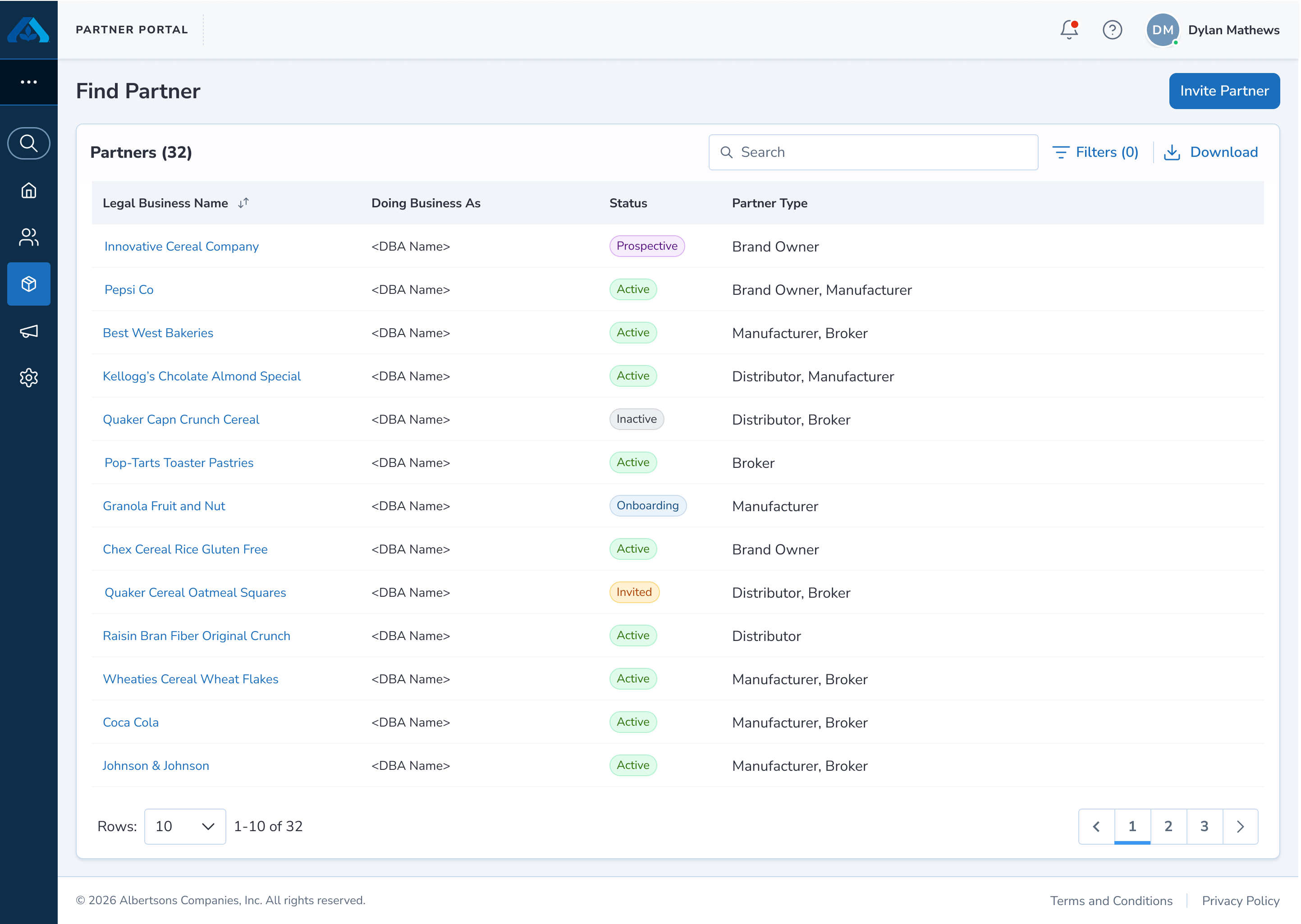Click the Dylan Mathews user name
1301x924 pixels.
tap(1234, 30)
